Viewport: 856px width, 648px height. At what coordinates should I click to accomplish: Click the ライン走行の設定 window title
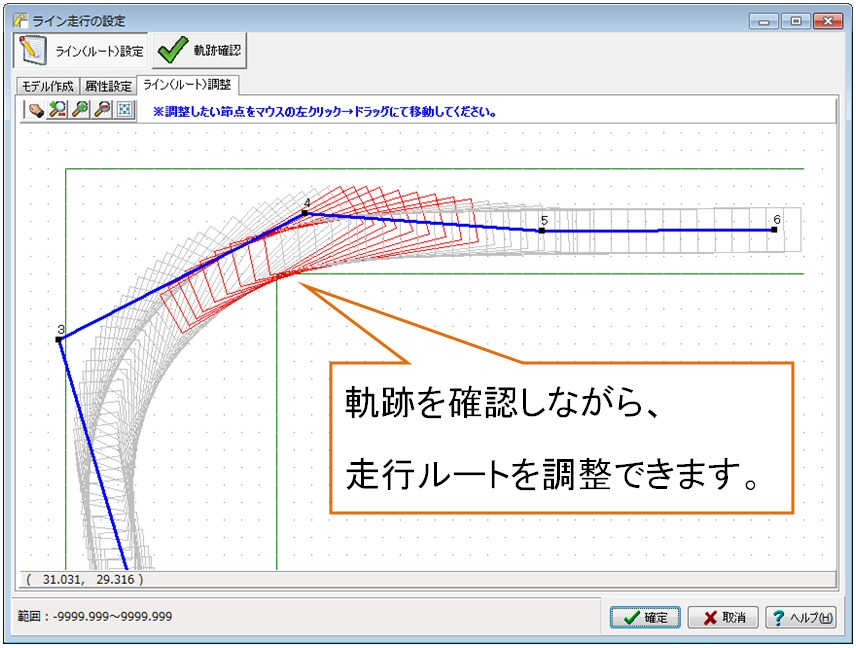coord(79,21)
